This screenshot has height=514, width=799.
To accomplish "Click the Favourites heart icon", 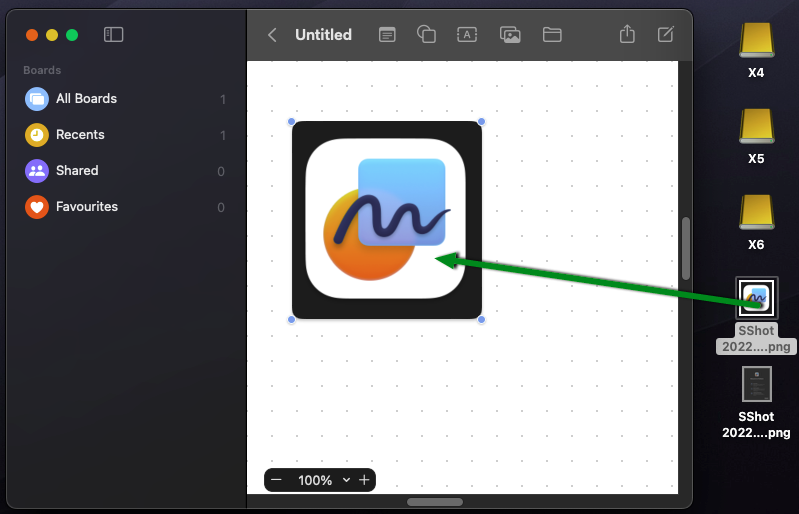I will pos(37,207).
